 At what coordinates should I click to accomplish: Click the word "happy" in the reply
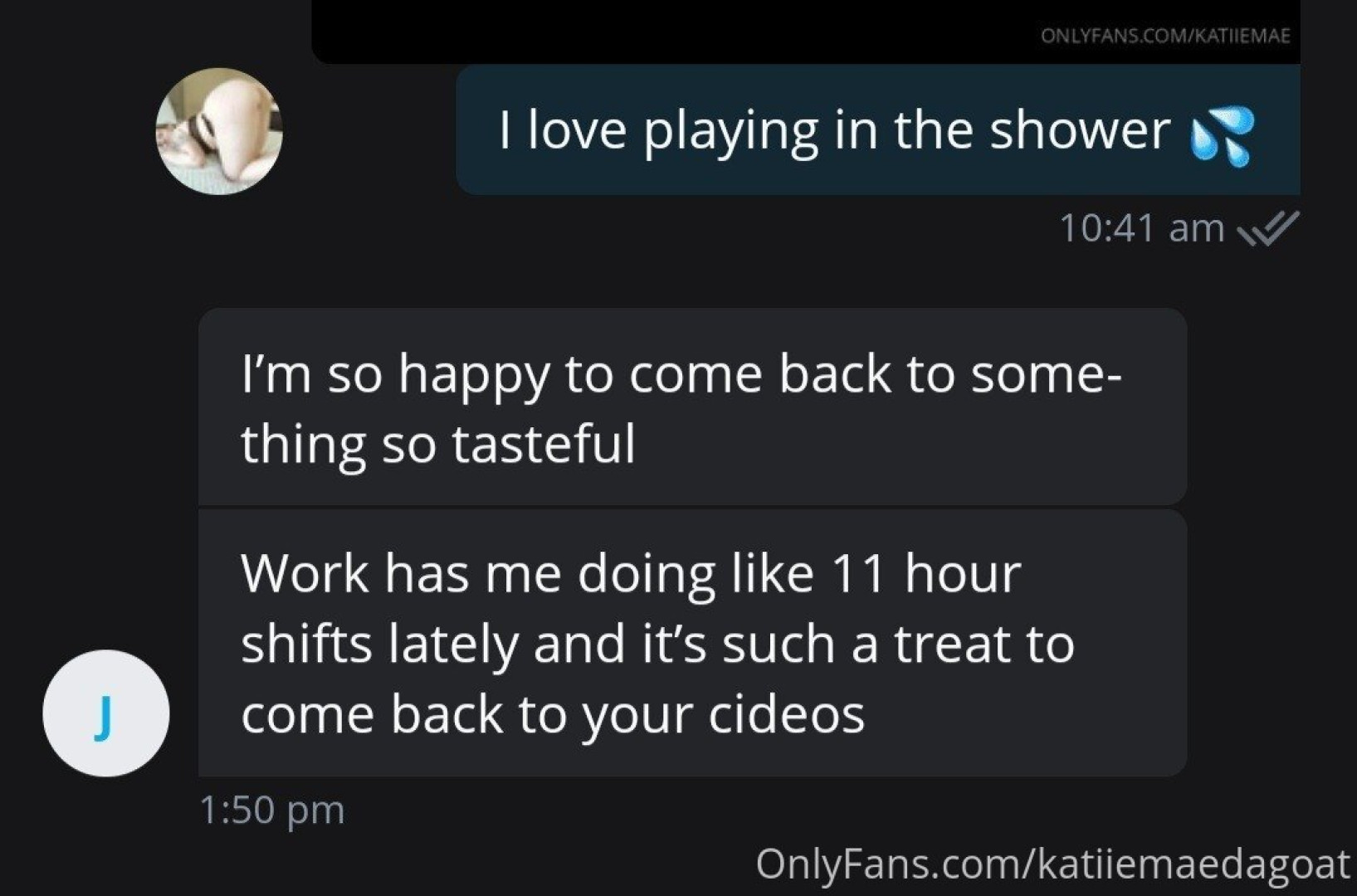[x=475, y=376]
